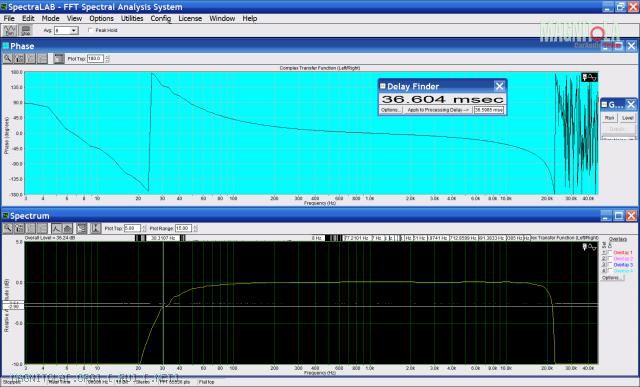
Task: Check the Overlay 1 checkbox
Action: (x=610, y=253)
